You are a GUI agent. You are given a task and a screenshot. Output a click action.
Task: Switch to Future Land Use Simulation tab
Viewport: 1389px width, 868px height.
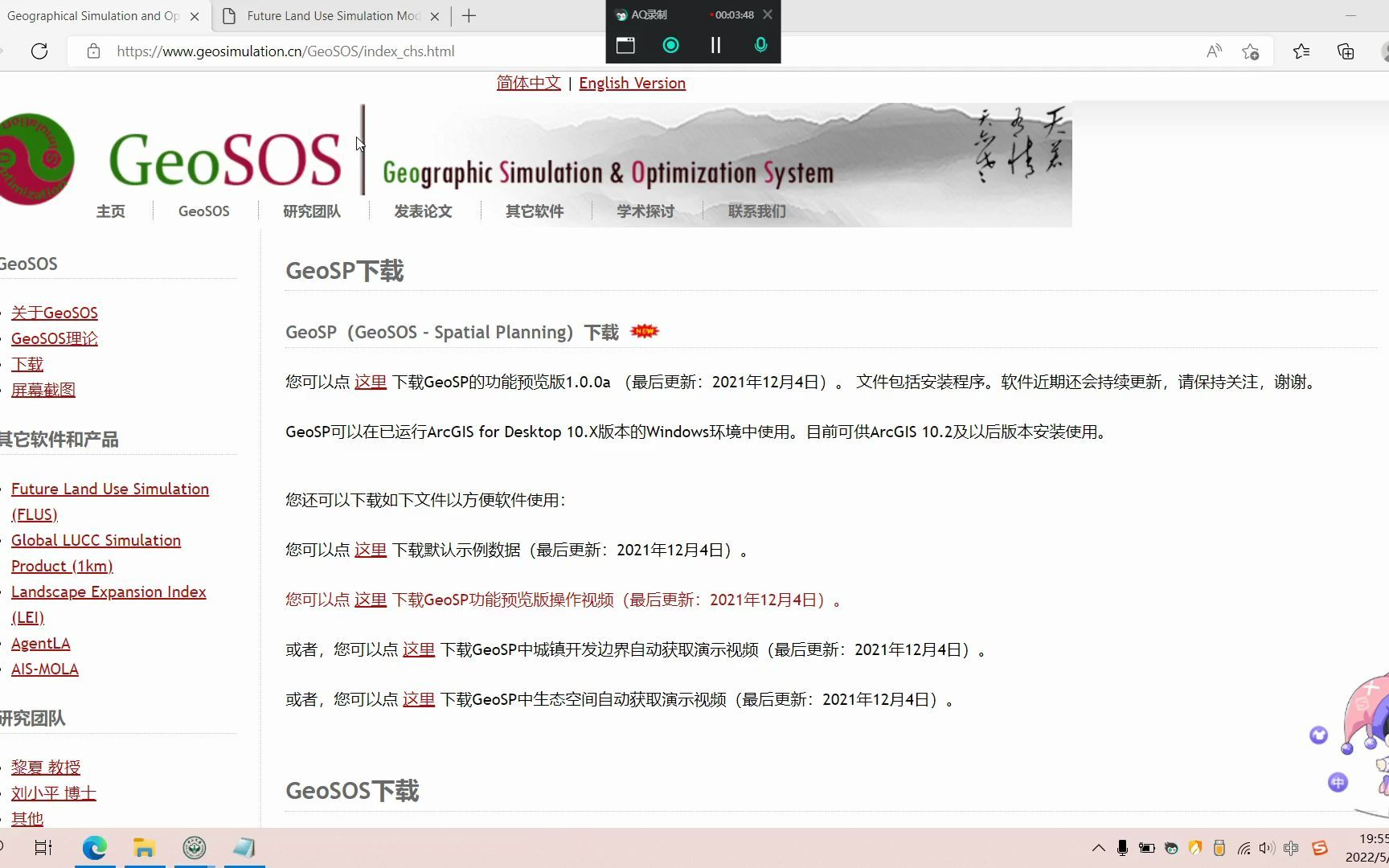point(334,16)
